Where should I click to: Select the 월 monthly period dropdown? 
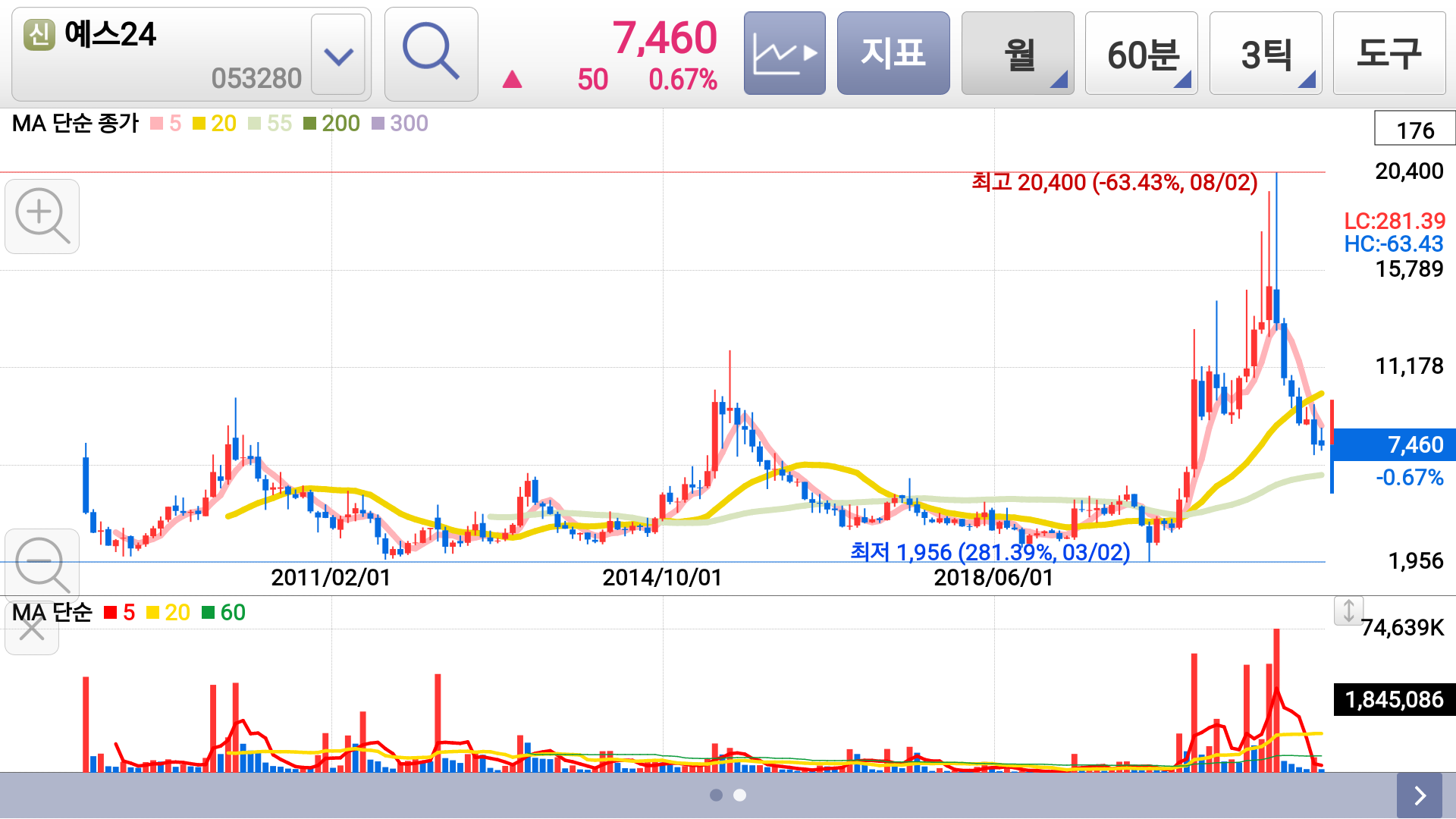pos(1018,53)
